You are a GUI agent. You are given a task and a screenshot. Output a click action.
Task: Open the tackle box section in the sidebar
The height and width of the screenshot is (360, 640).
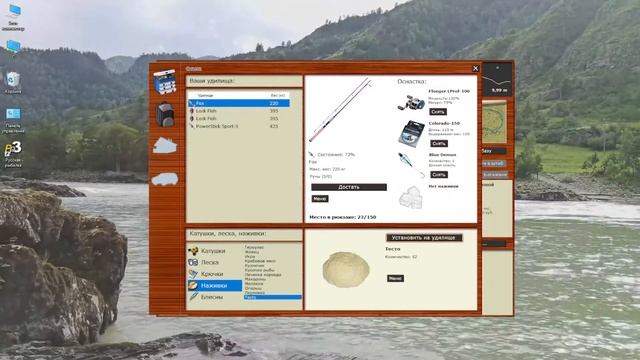tap(164, 82)
